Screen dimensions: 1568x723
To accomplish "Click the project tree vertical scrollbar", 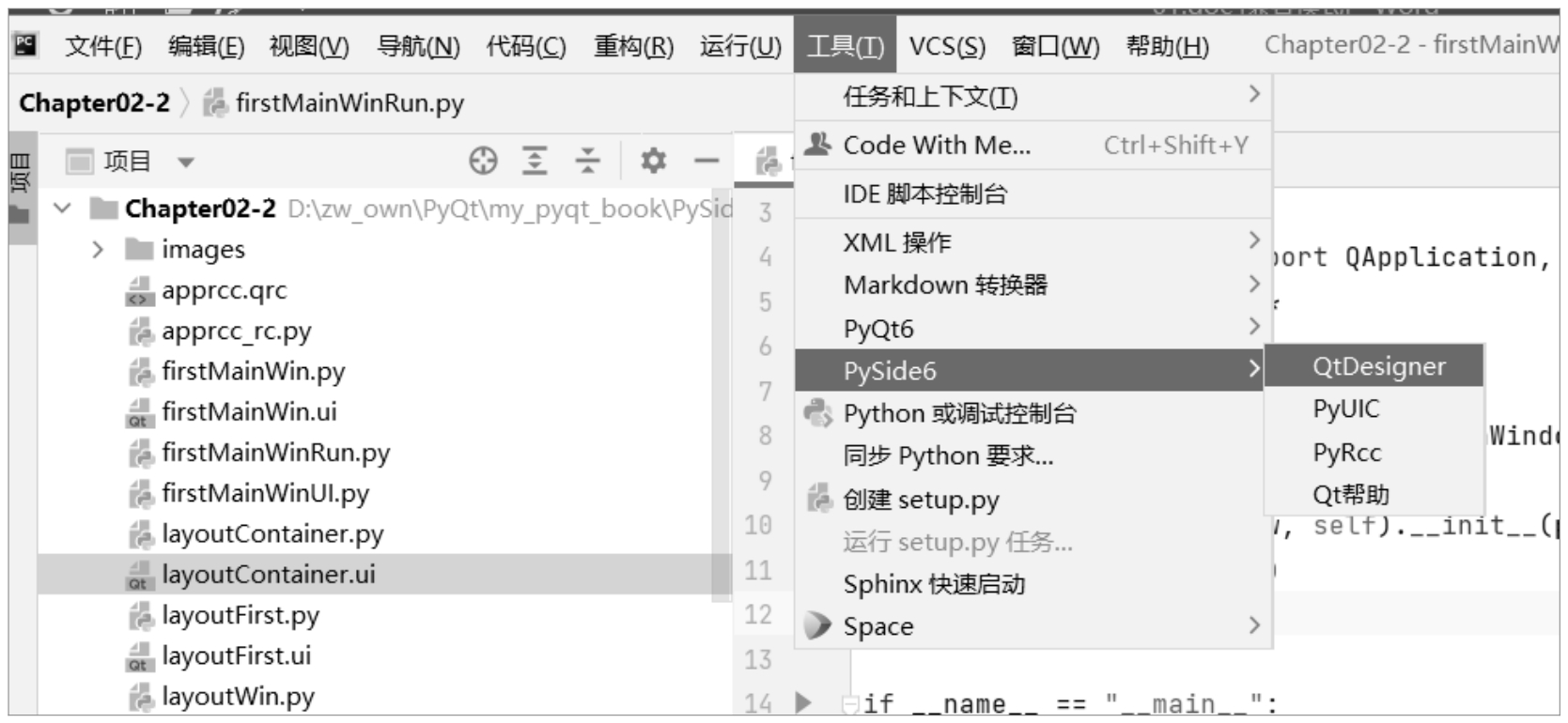I will coord(722,394).
